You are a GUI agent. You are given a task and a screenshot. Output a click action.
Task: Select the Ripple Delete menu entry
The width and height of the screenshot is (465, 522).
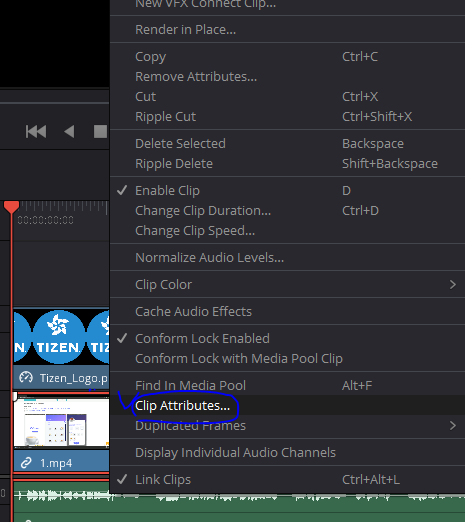[x=287, y=164]
